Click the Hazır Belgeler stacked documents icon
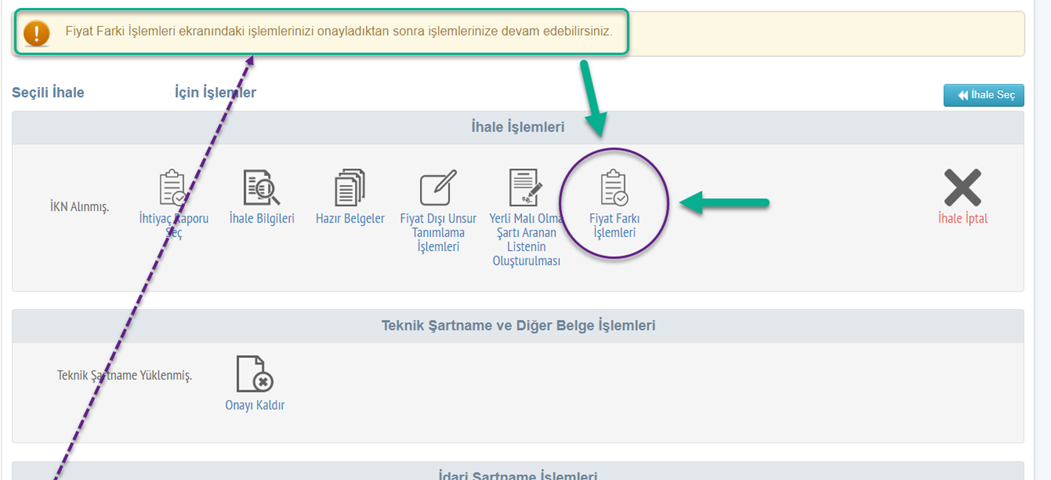1051x480 pixels. tap(350, 188)
